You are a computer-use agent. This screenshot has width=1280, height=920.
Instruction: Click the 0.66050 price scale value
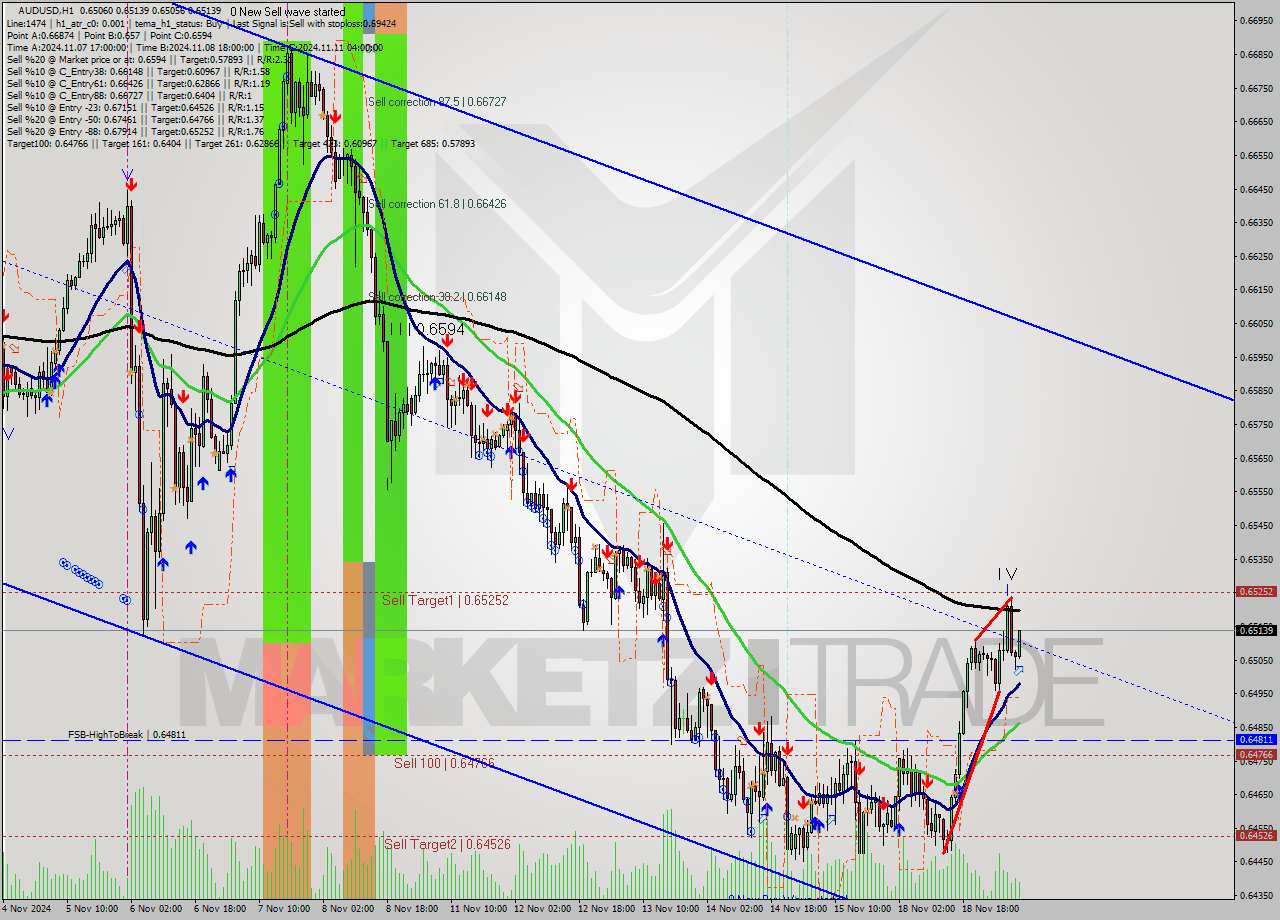1256,323
